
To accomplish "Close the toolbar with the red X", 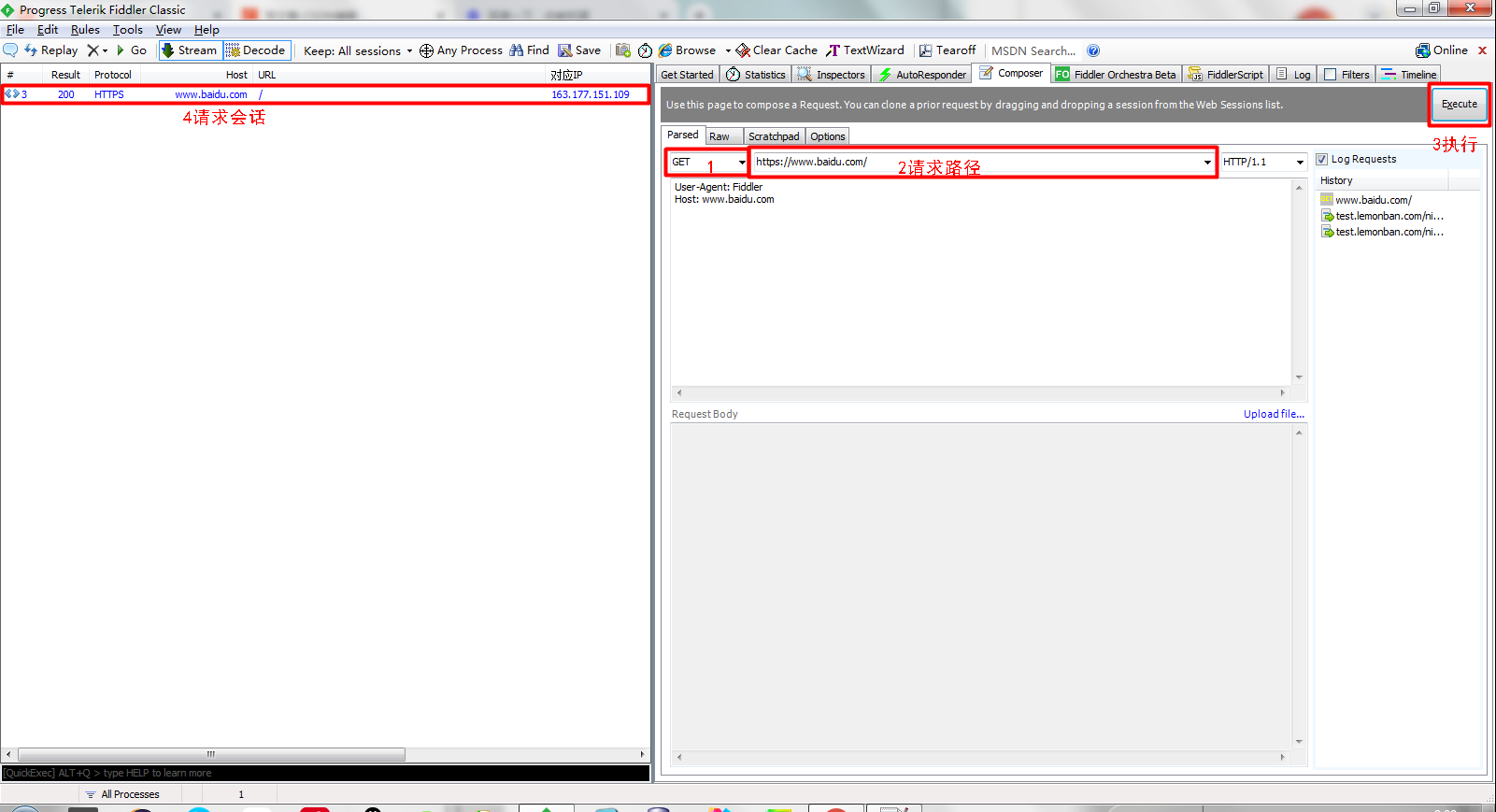I will point(1482,50).
